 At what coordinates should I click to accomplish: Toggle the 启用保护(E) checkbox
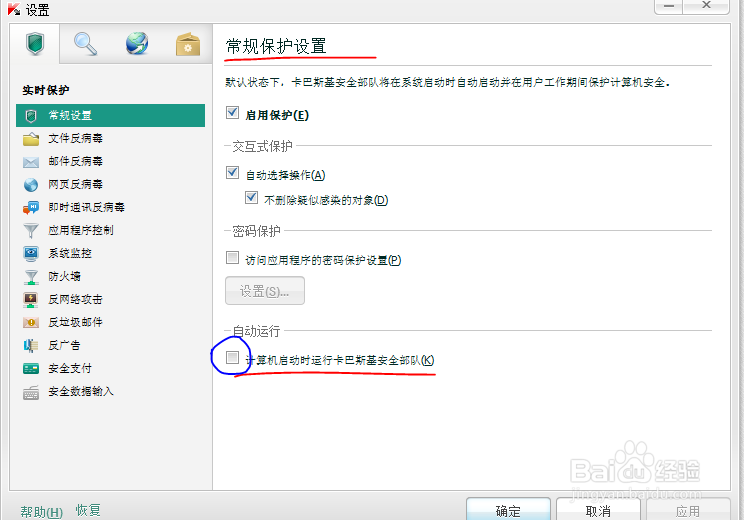[x=232, y=113]
